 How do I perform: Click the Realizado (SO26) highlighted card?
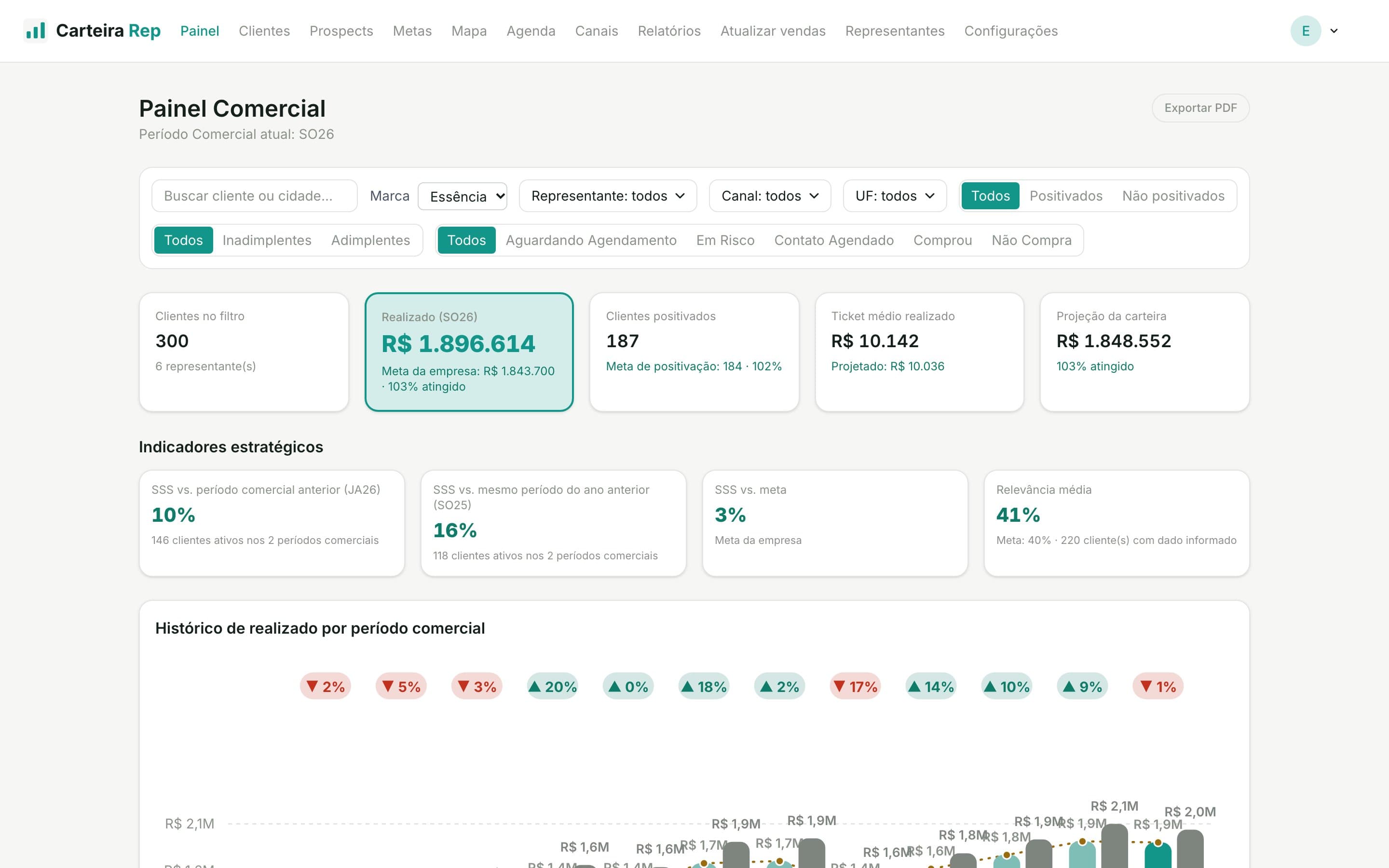coord(469,352)
